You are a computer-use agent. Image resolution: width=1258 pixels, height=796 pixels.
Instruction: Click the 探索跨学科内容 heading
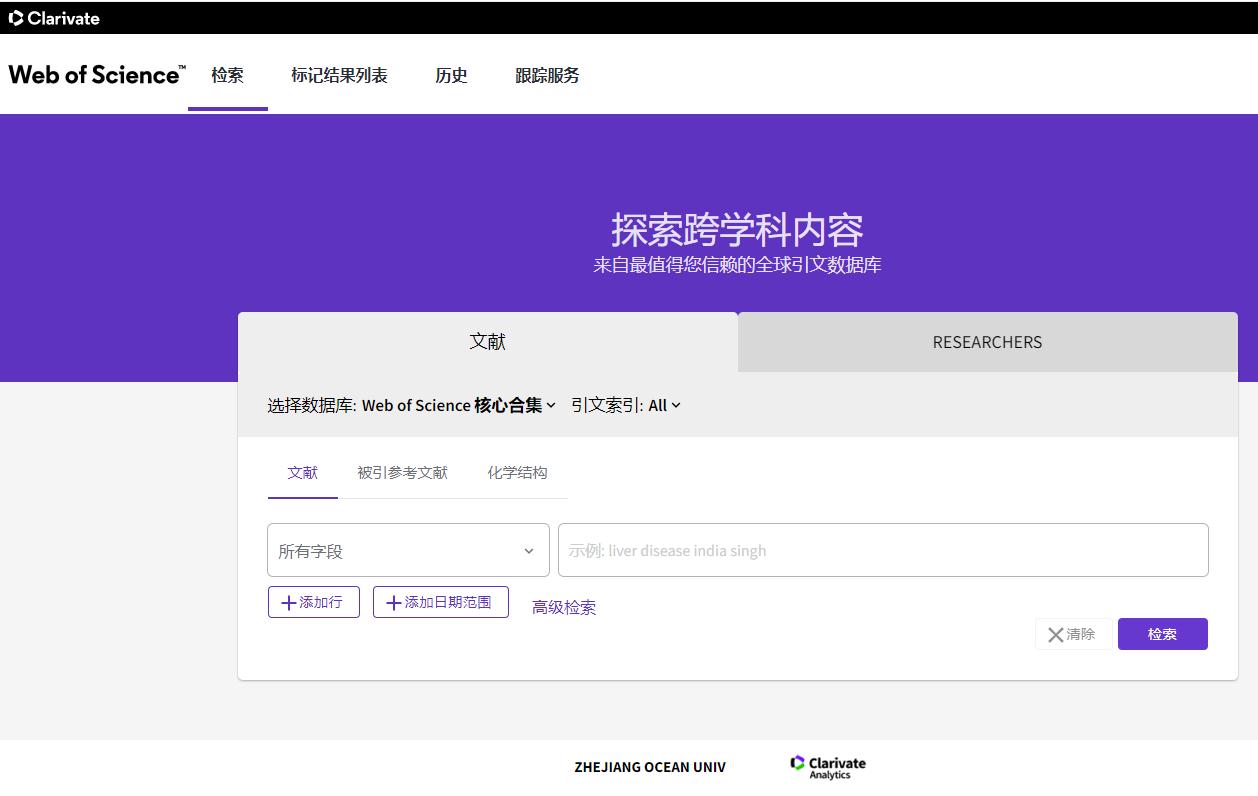coord(737,230)
